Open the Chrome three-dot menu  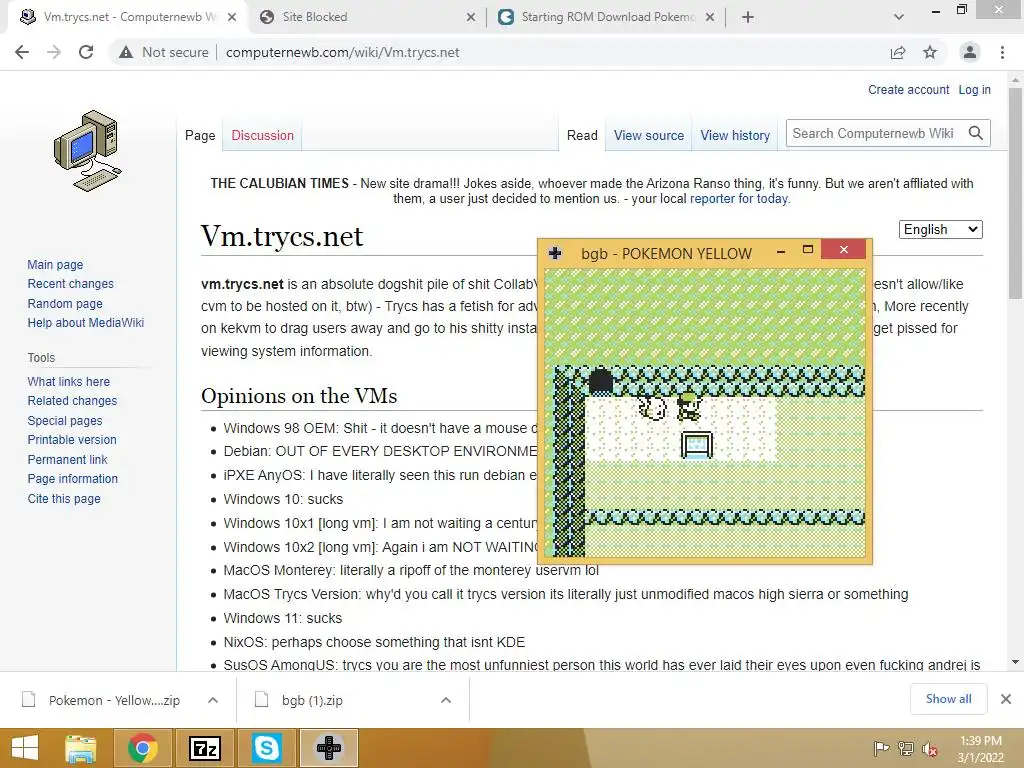(1002, 52)
